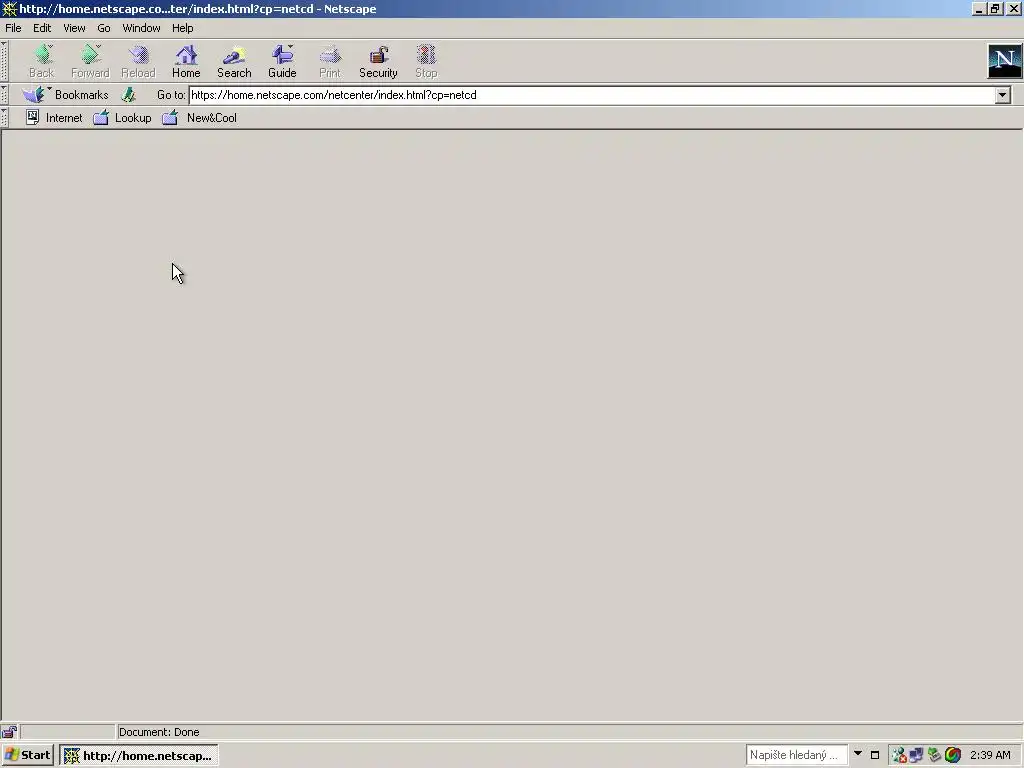
Task: Go to the Home page
Action: pyautogui.click(x=186, y=61)
